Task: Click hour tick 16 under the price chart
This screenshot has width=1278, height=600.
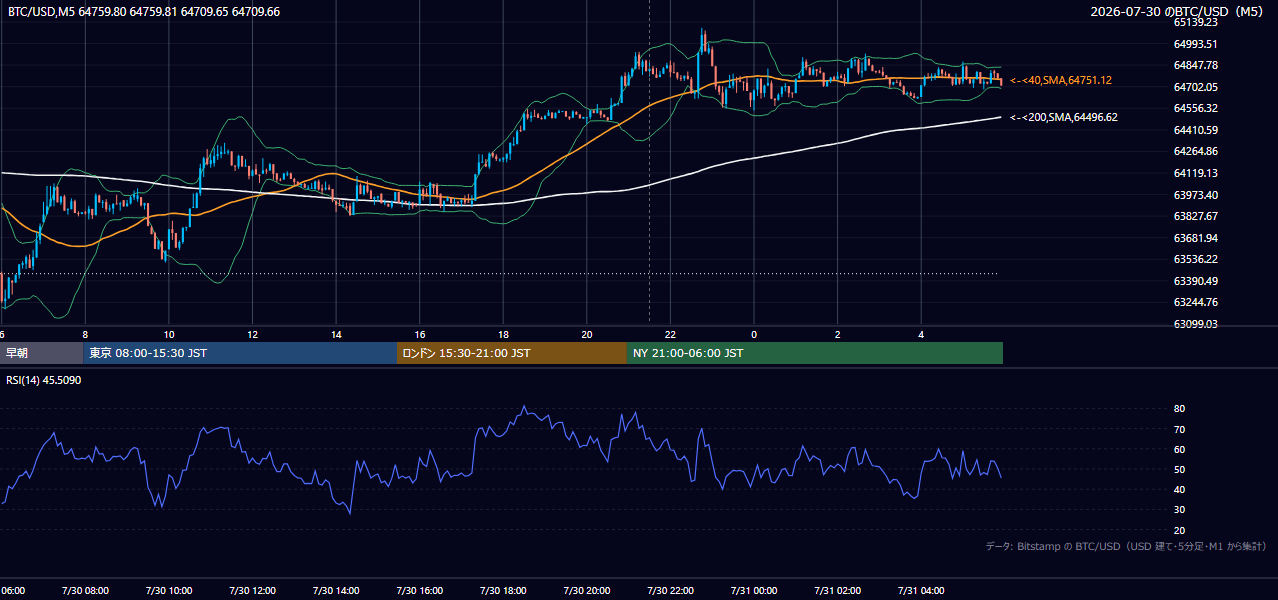Action: (x=419, y=334)
